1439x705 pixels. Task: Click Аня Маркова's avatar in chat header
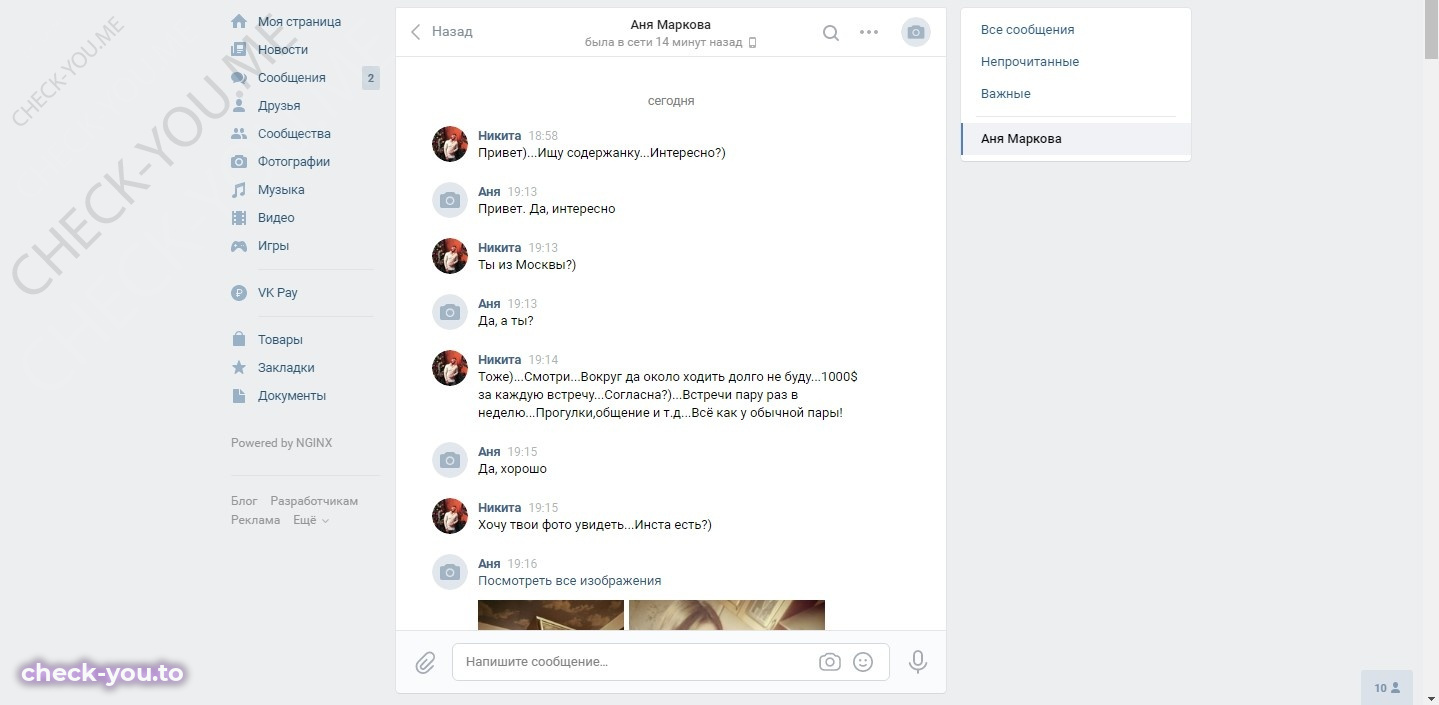[915, 32]
